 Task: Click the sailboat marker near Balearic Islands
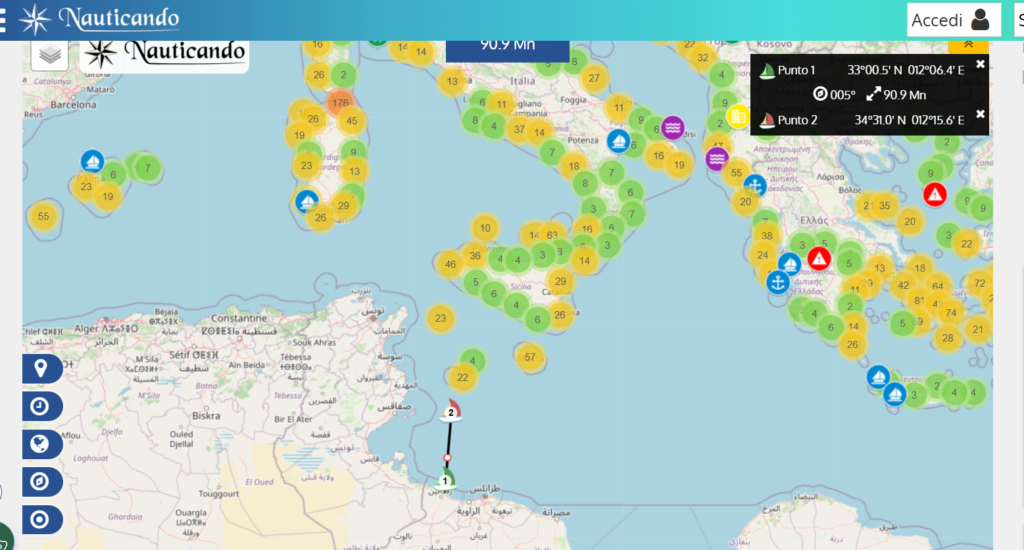[92, 161]
